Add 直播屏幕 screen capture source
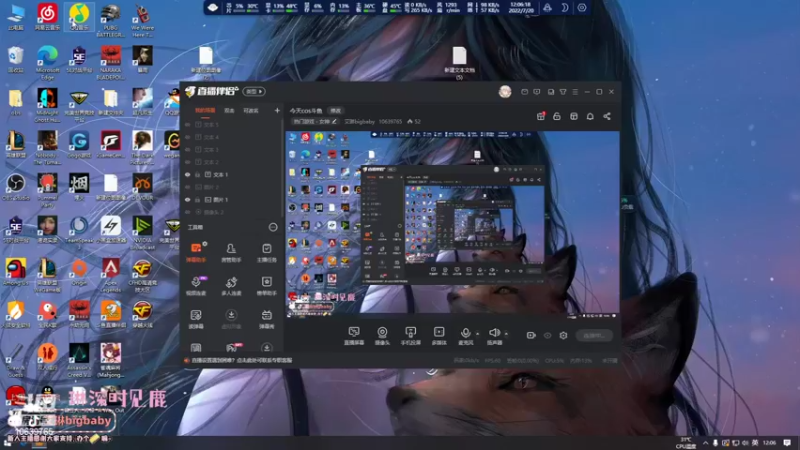This screenshot has height=450, width=800. pyautogui.click(x=354, y=336)
